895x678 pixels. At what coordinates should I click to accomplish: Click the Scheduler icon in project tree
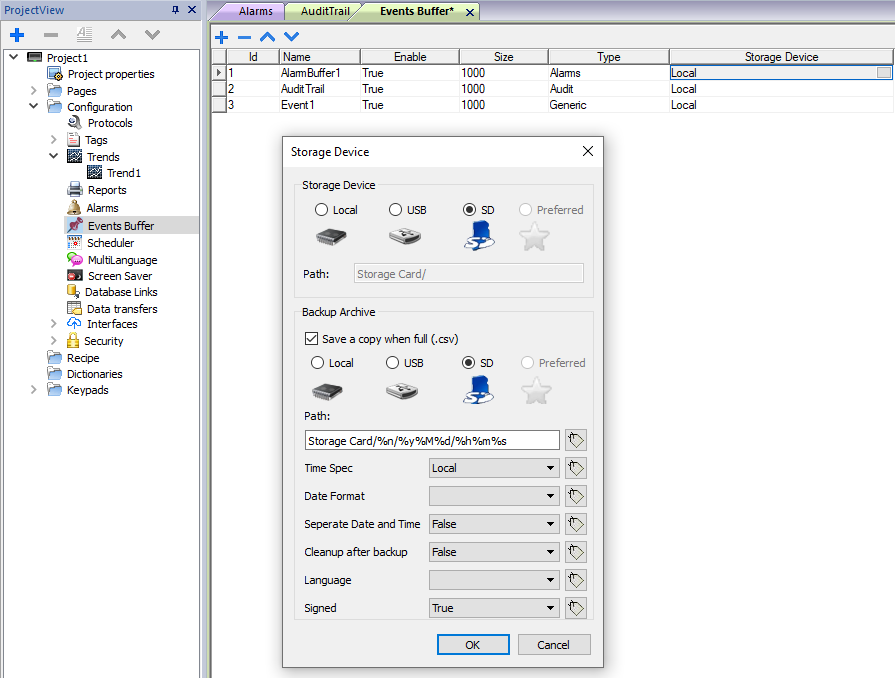click(75, 243)
